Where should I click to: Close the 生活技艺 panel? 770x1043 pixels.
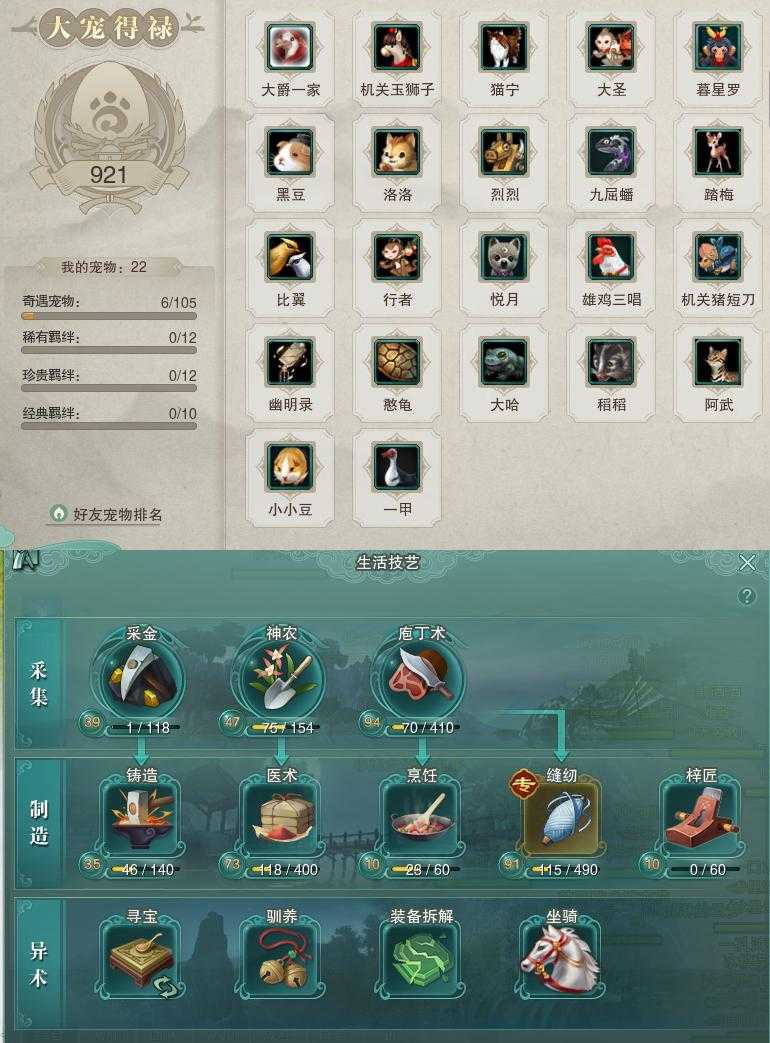pyautogui.click(x=747, y=563)
